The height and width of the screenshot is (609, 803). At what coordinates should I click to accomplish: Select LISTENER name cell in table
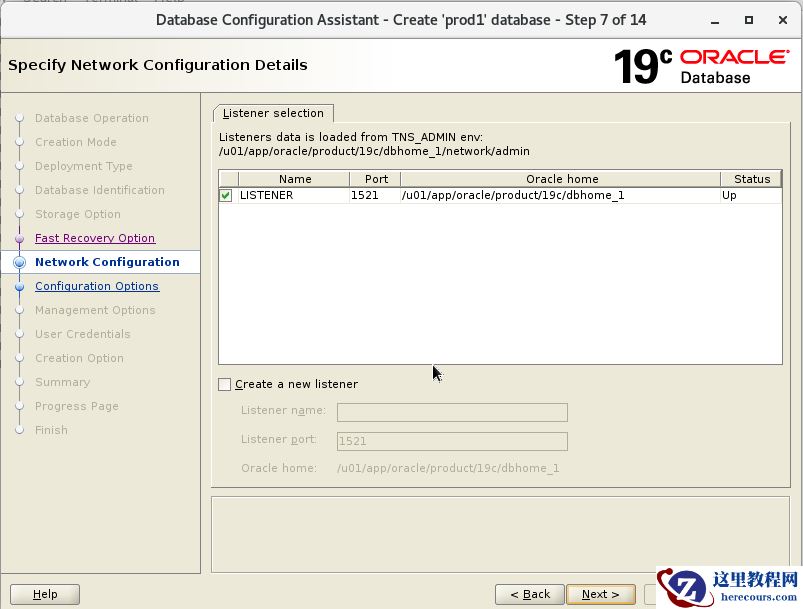(x=294, y=195)
